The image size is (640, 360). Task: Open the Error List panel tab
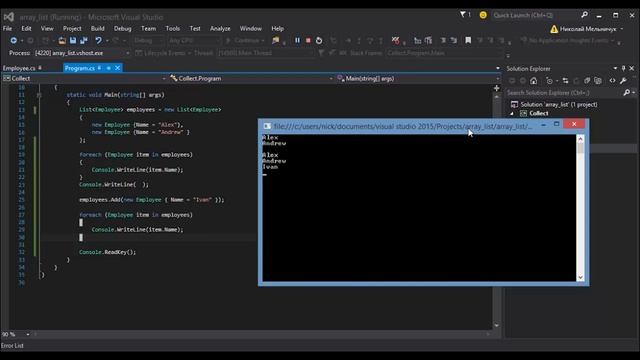[x=12, y=346]
